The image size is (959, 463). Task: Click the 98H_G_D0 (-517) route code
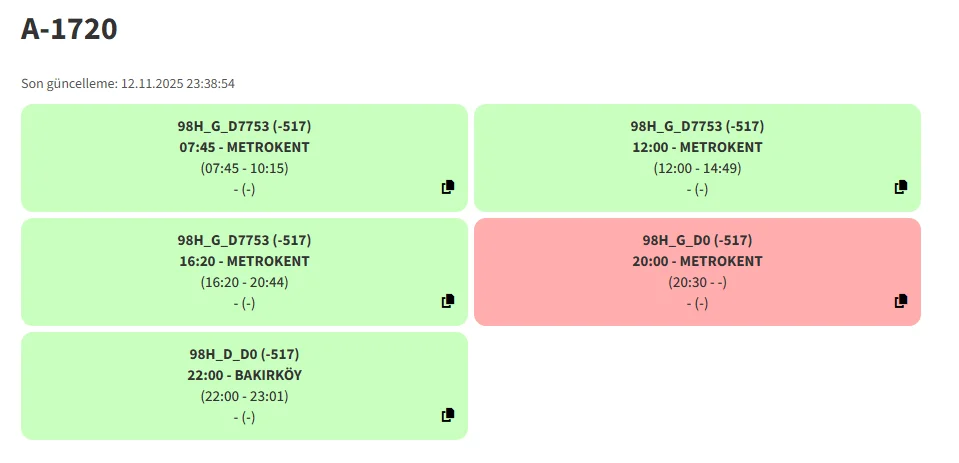pyautogui.click(x=697, y=240)
